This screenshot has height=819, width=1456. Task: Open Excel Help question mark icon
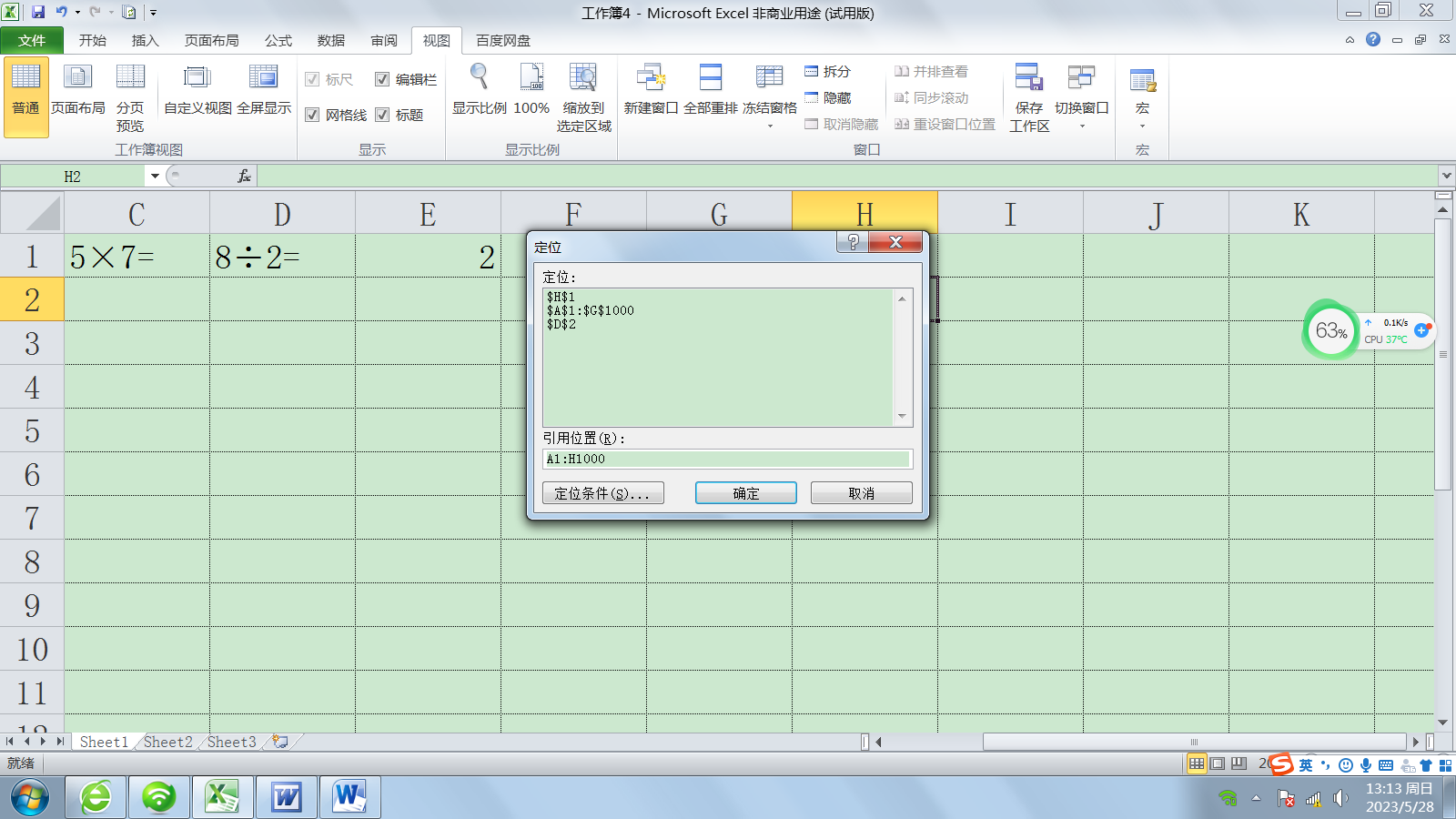coord(1373,39)
